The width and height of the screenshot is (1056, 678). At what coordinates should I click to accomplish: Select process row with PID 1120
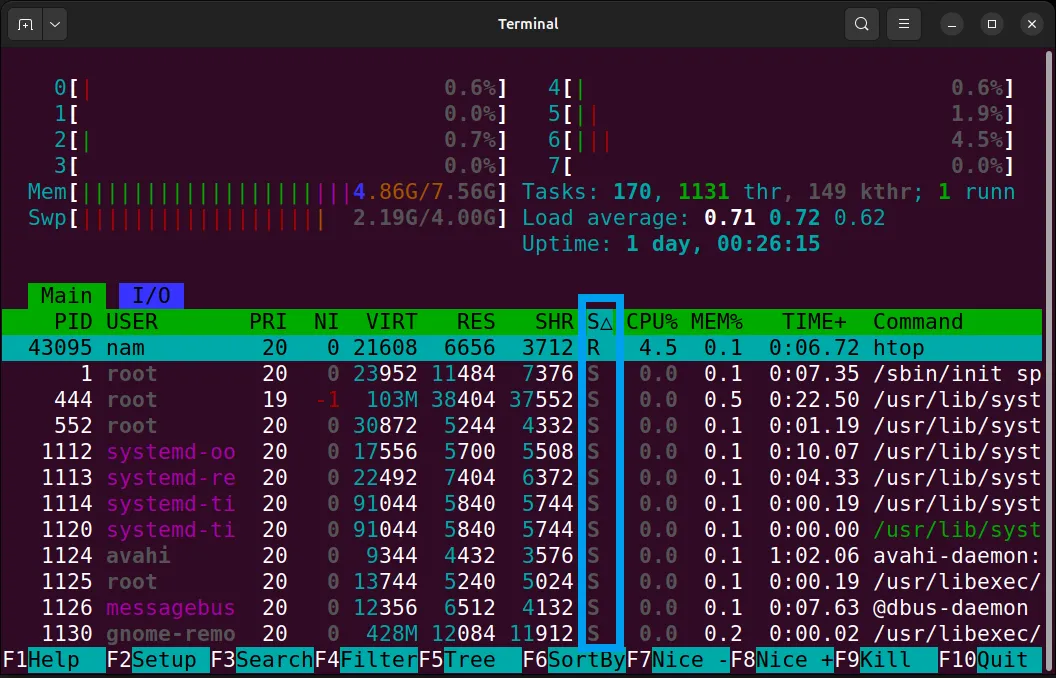click(522, 530)
